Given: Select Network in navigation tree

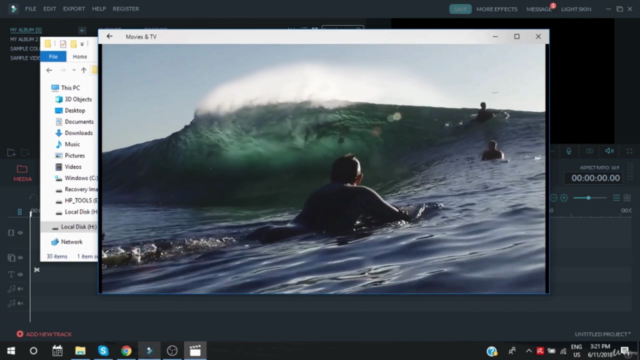Looking at the screenshot, I should [71, 242].
